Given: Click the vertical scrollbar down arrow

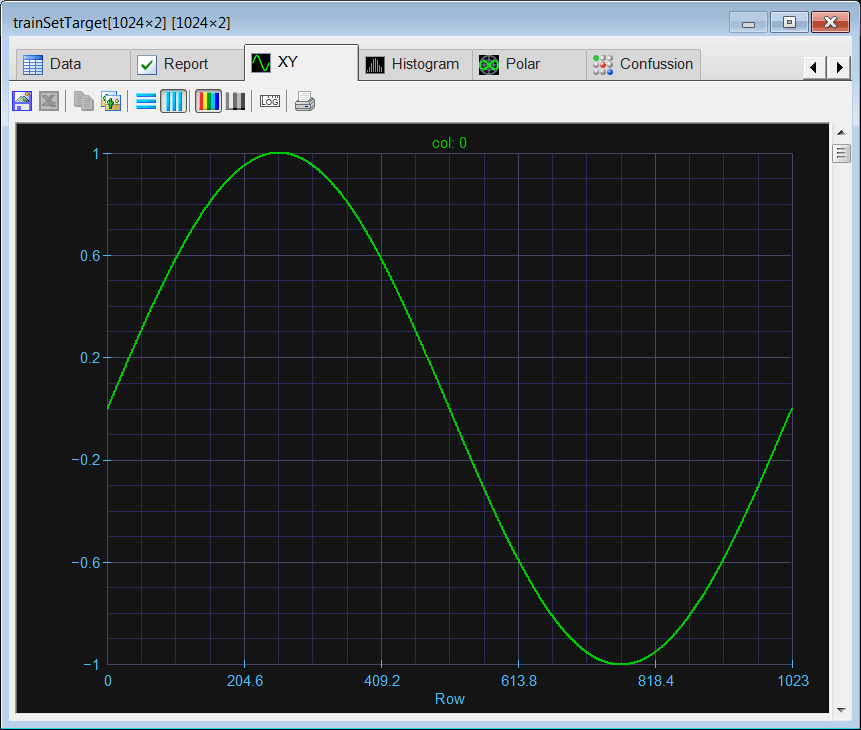Looking at the screenshot, I should pyautogui.click(x=841, y=710).
